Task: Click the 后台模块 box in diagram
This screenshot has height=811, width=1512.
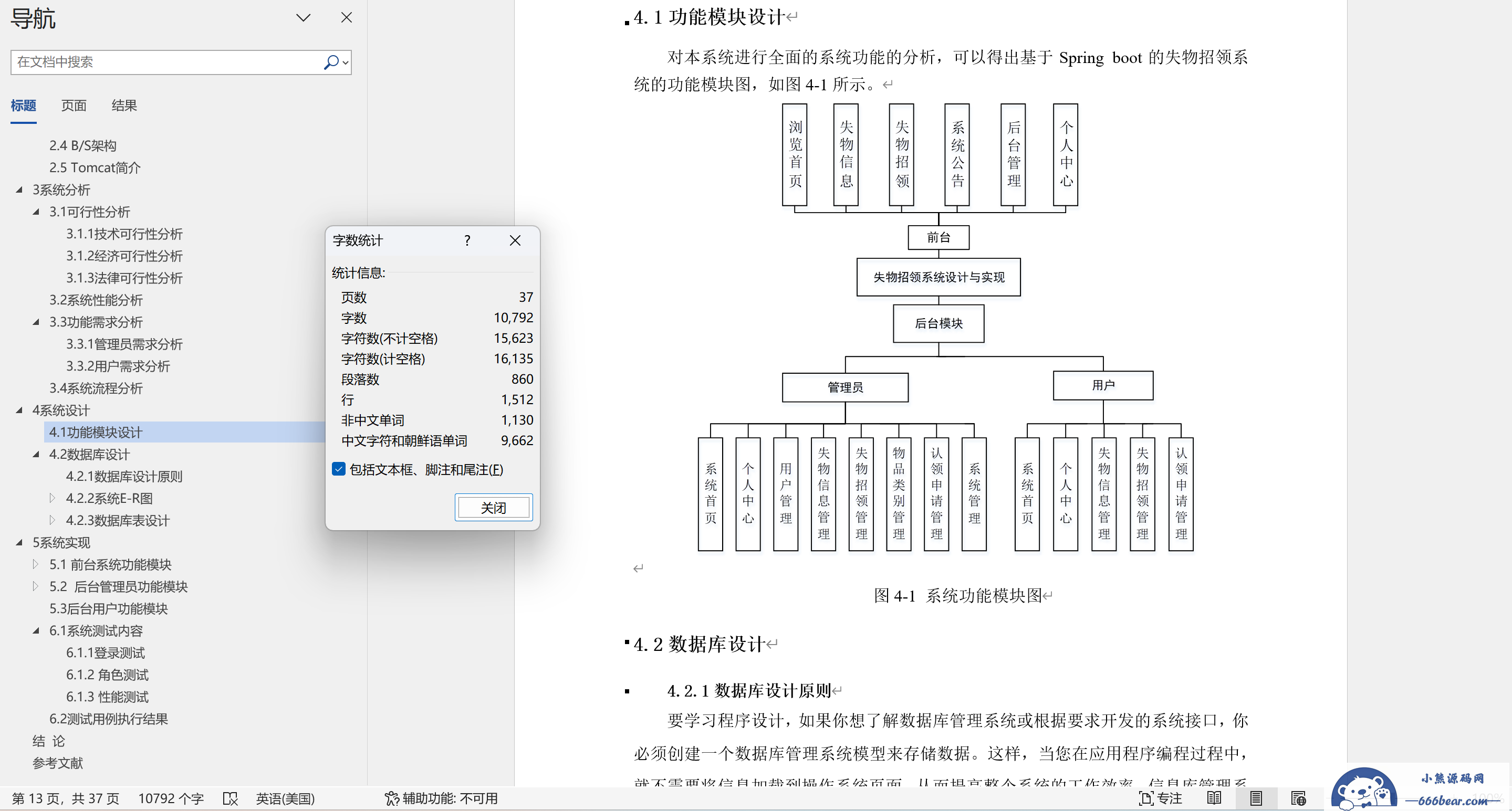Action: point(939,323)
